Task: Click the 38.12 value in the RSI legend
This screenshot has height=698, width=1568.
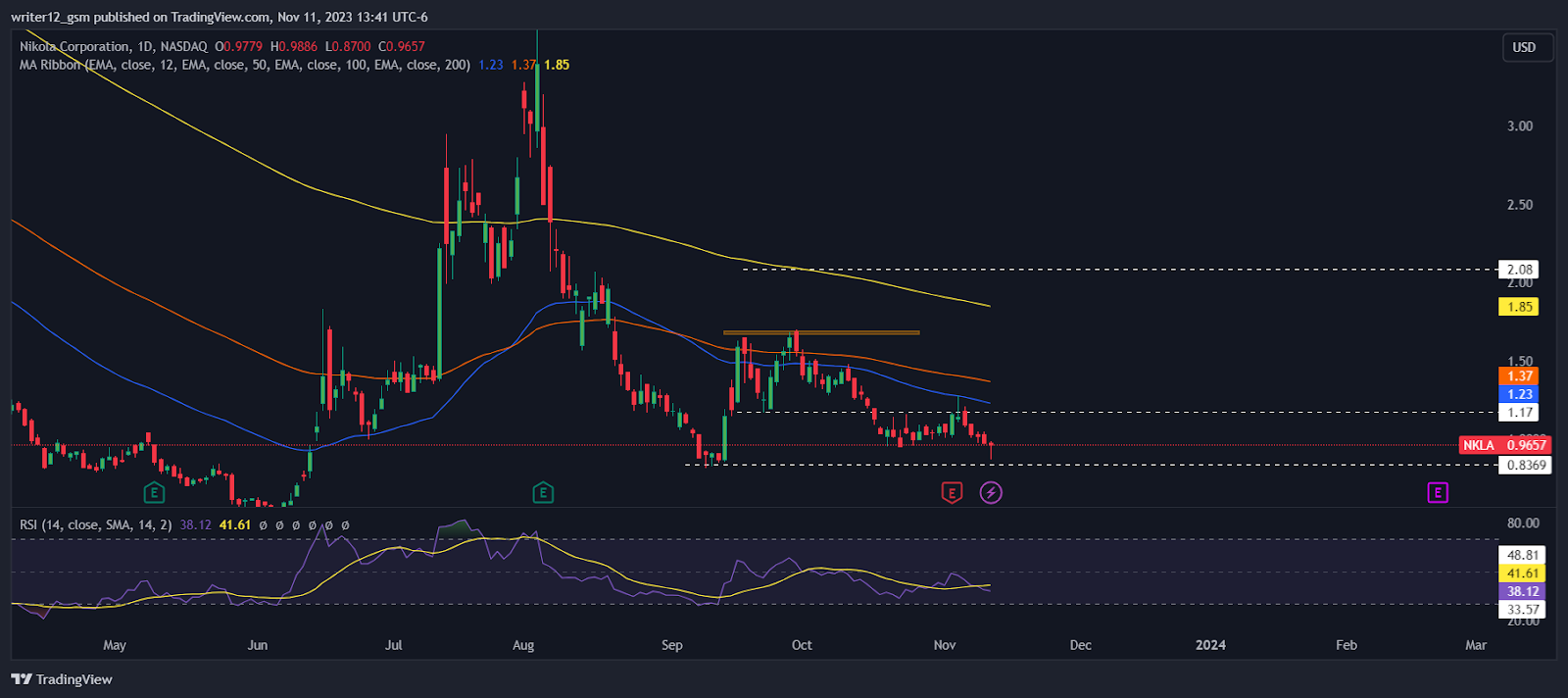Action: [x=196, y=524]
